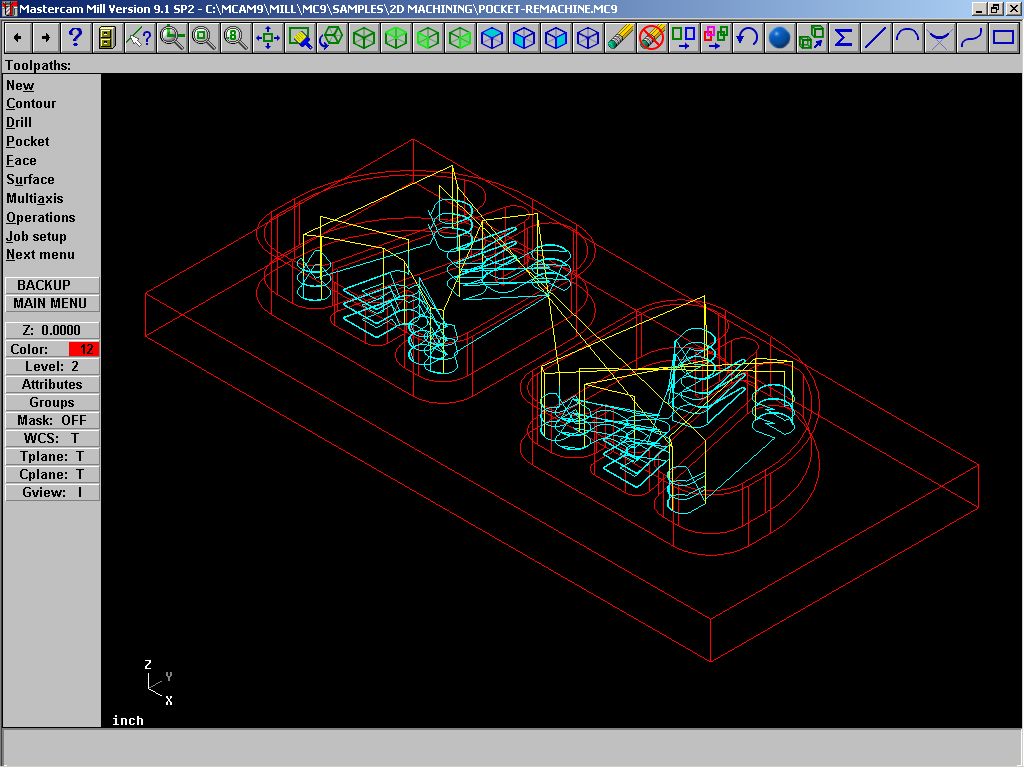Open the Groups button
This screenshot has width=1024, height=768.
52,403
